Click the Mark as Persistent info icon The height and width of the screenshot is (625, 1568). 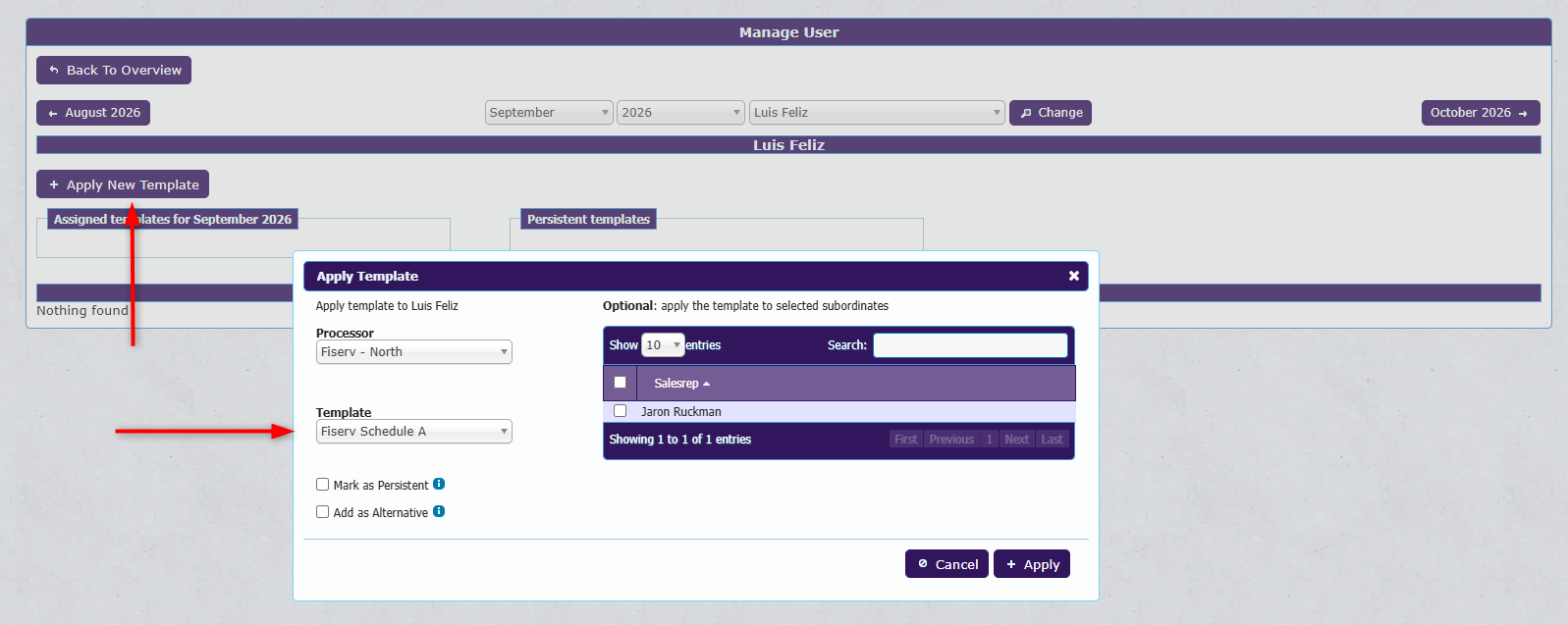(x=439, y=484)
